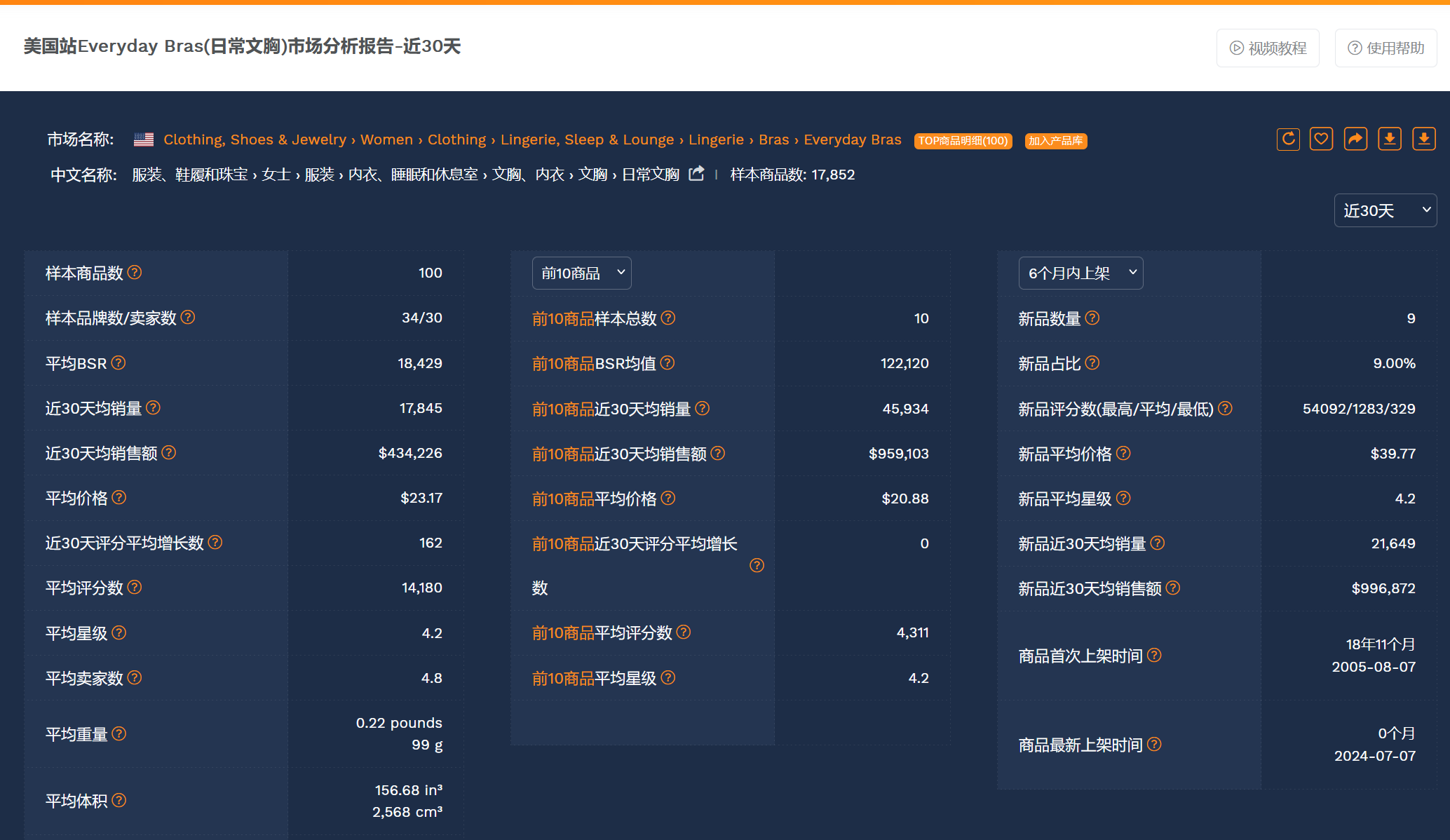Viewport: 1450px width, 840px height.
Task: Click the Everyday Bras breadcrumb link
Action: [852, 140]
